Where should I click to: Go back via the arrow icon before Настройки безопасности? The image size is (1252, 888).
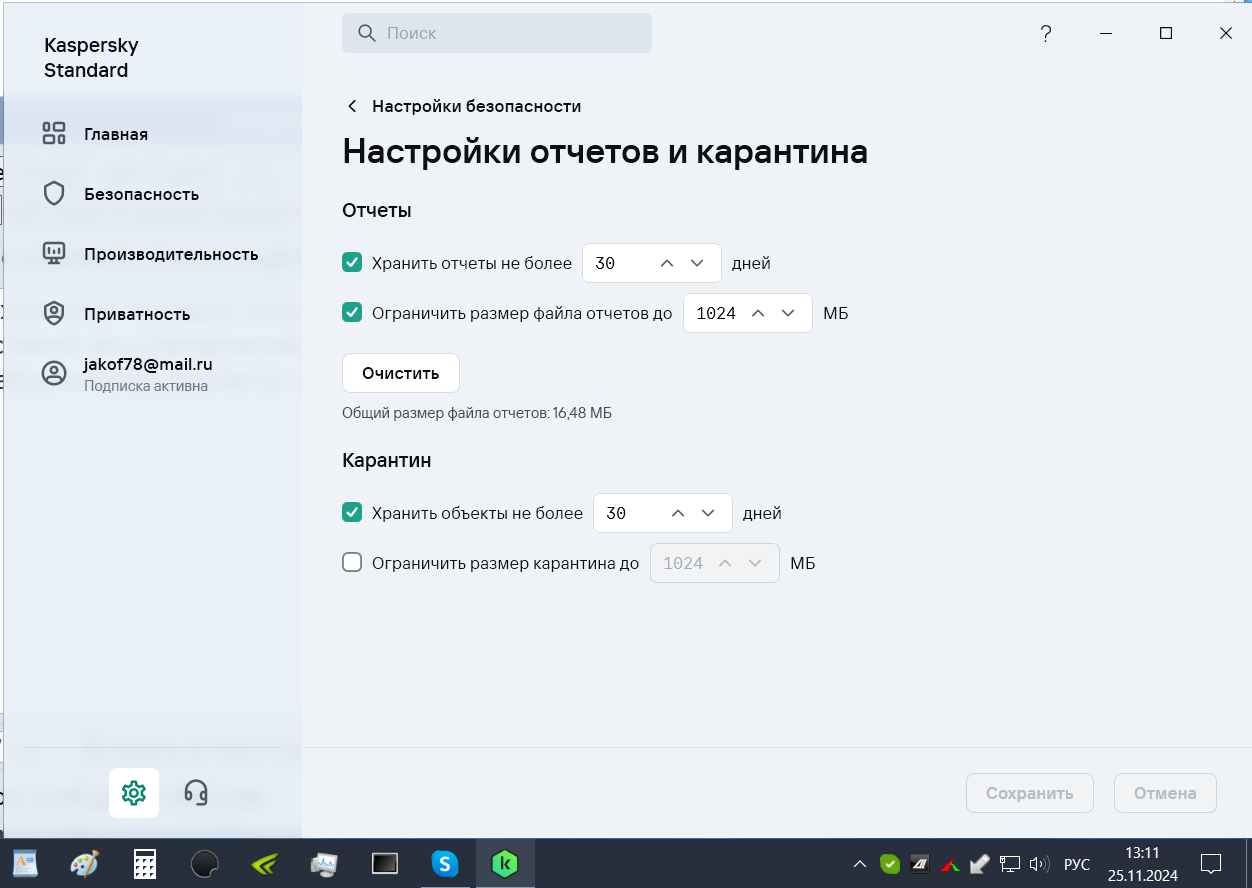click(x=352, y=106)
